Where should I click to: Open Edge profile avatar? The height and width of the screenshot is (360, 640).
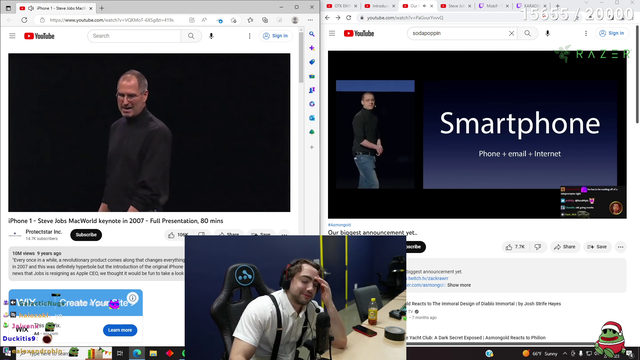[x=295, y=20]
